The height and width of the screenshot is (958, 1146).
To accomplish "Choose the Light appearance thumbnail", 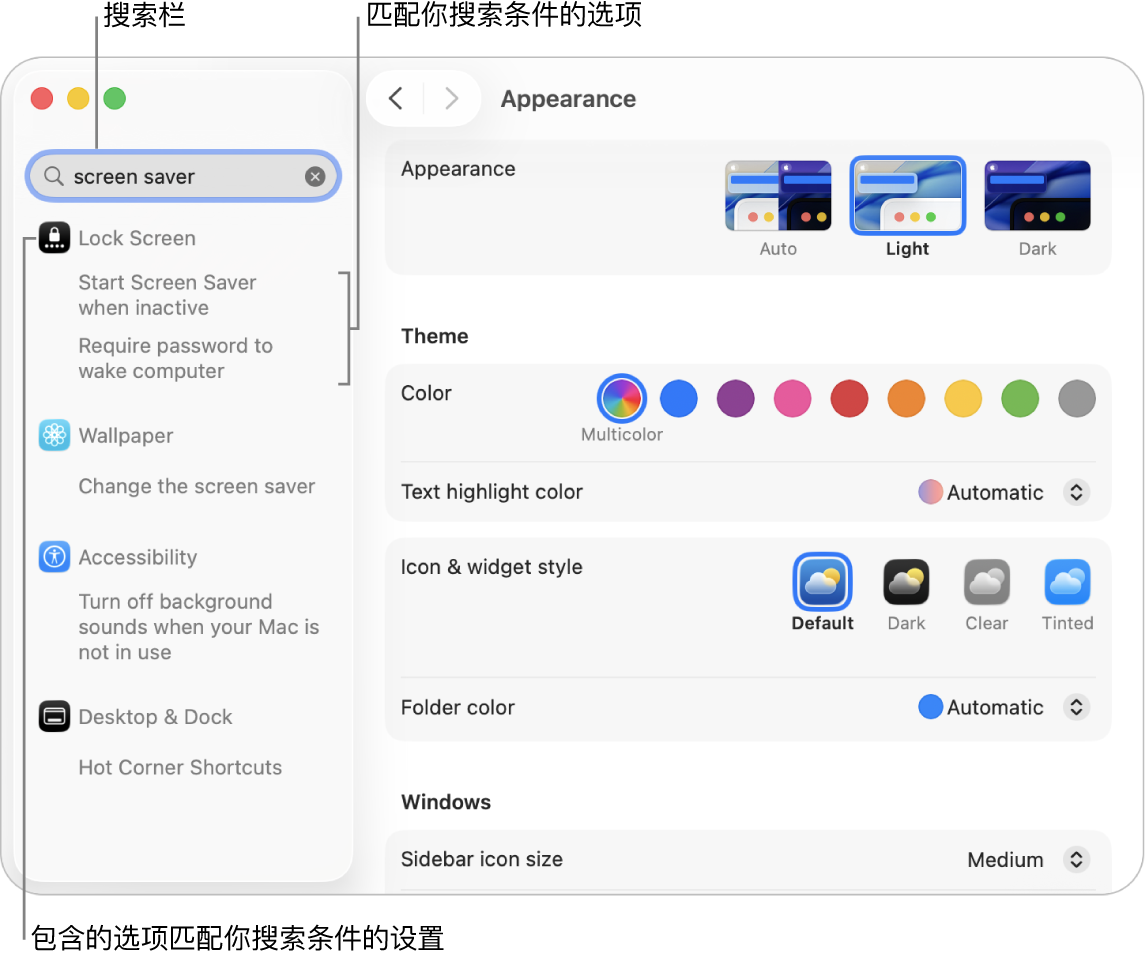I will [x=908, y=196].
